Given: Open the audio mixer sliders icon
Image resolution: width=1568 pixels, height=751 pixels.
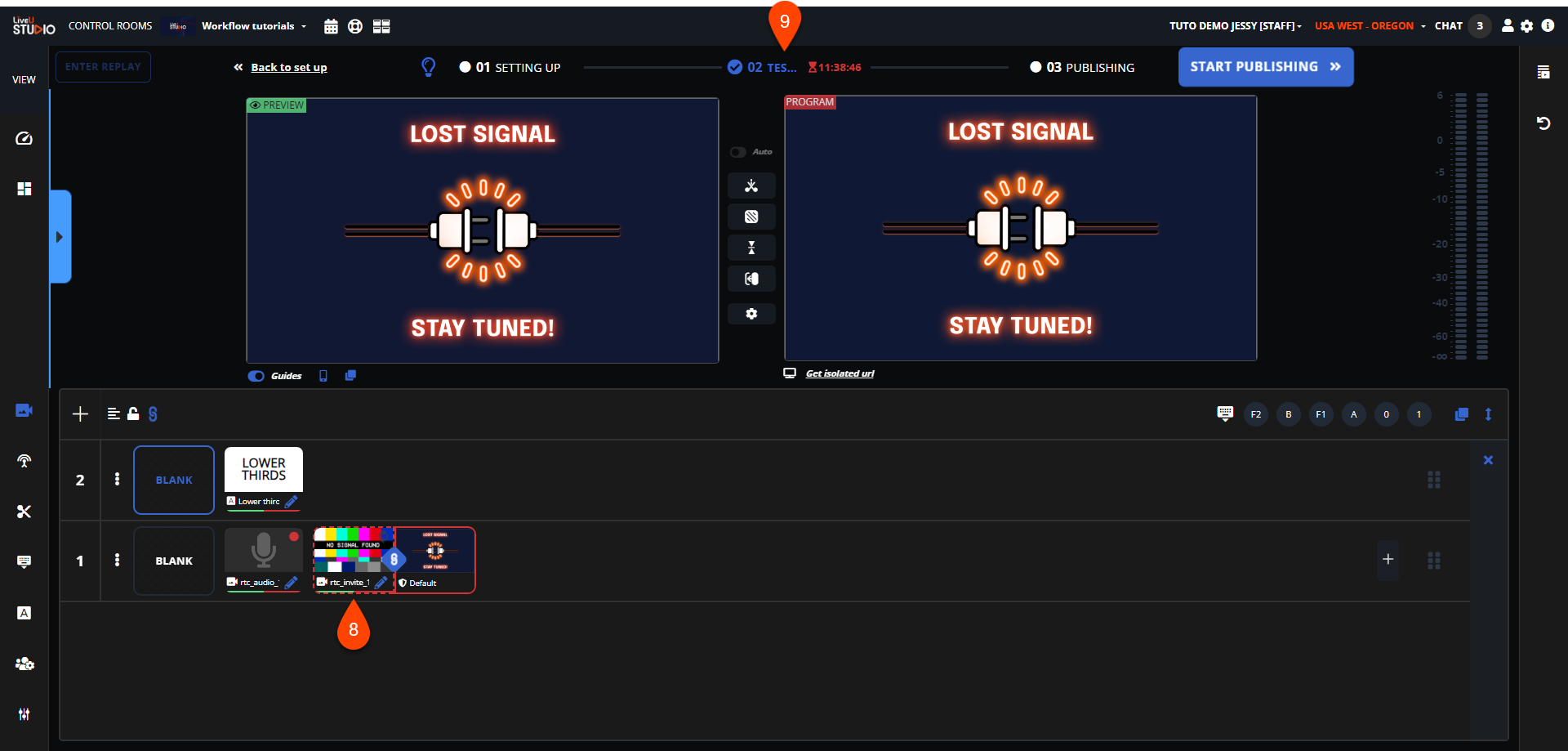Looking at the screenshot, I should tap(24, 714).
